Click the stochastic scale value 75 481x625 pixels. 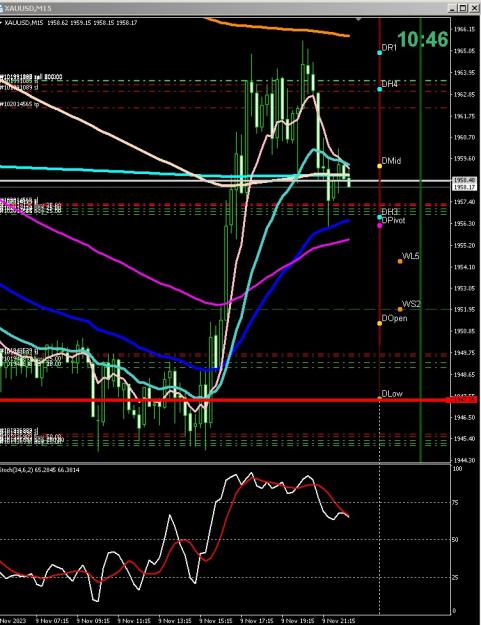tap(457, 503)
